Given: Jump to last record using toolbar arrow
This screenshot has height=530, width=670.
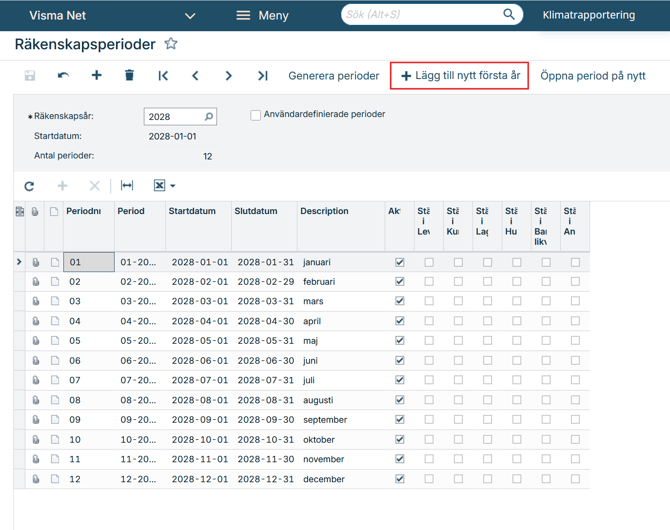Looking at the screenshot, I should click(x=262, y=76).
